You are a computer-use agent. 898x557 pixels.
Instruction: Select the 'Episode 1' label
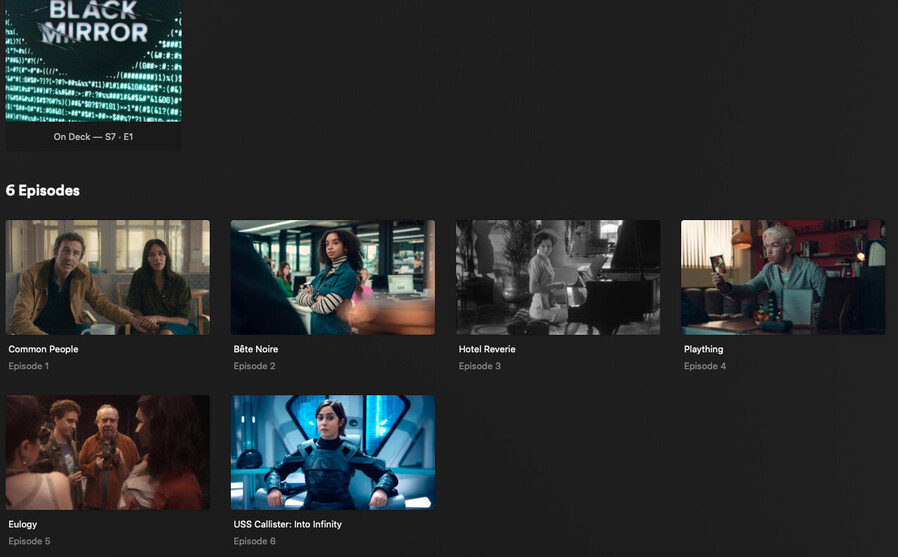29,366
